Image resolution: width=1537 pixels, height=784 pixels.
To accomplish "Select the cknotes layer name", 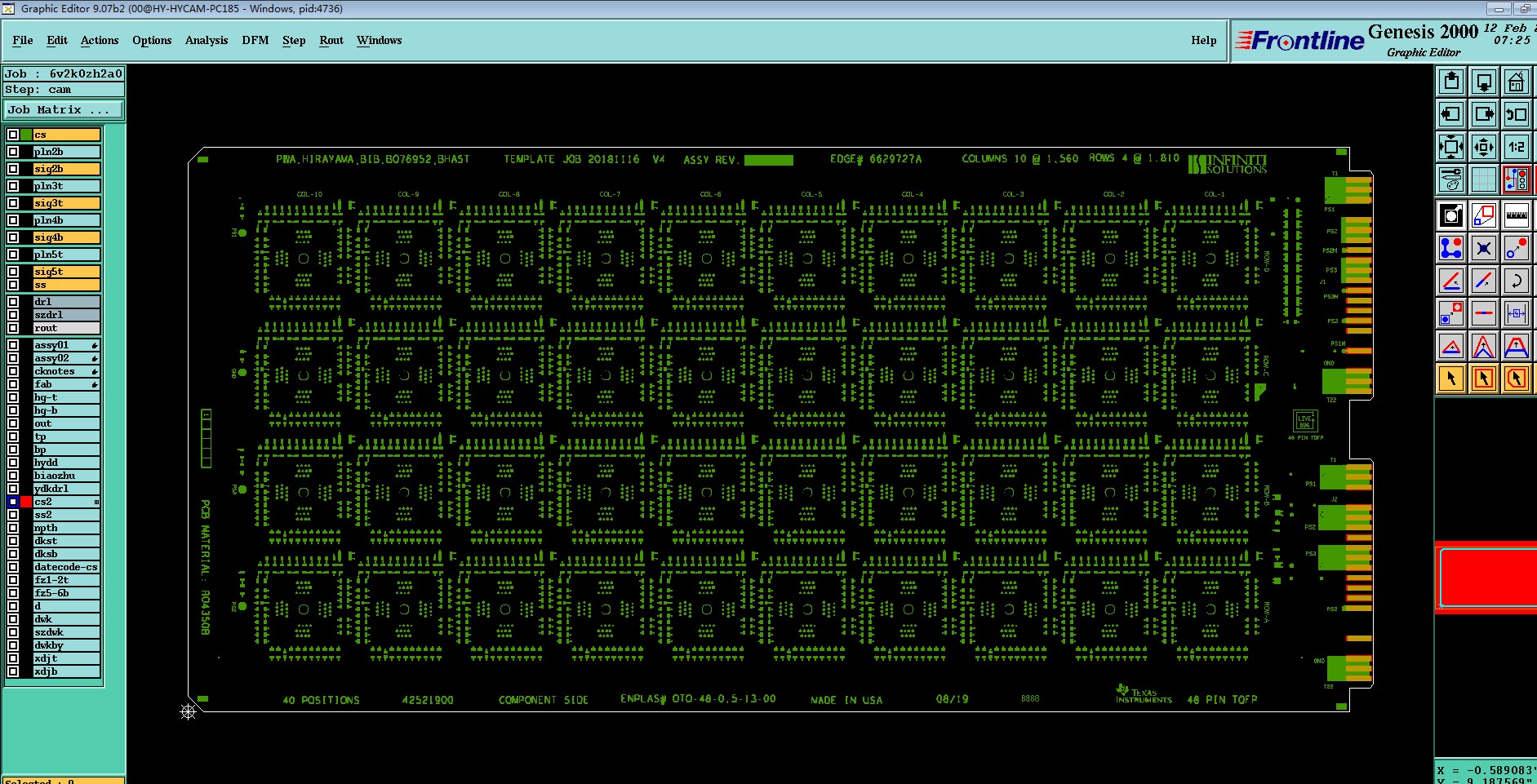I will point(67,371).
